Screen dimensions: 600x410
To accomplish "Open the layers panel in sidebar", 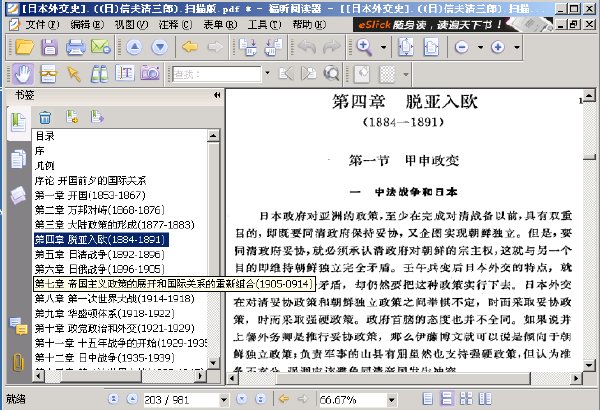I will pyautogui.click(x=18, y=195).
